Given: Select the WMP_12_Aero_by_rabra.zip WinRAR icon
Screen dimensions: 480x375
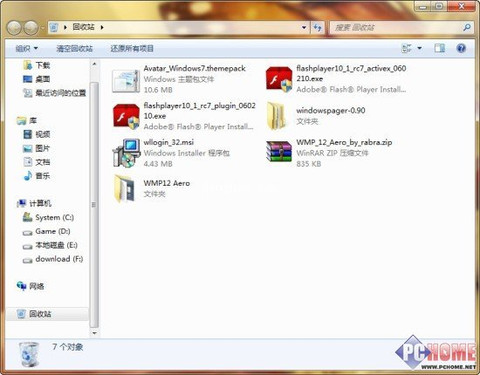Looking at the screenshot, I should click(x=279, y=151).
